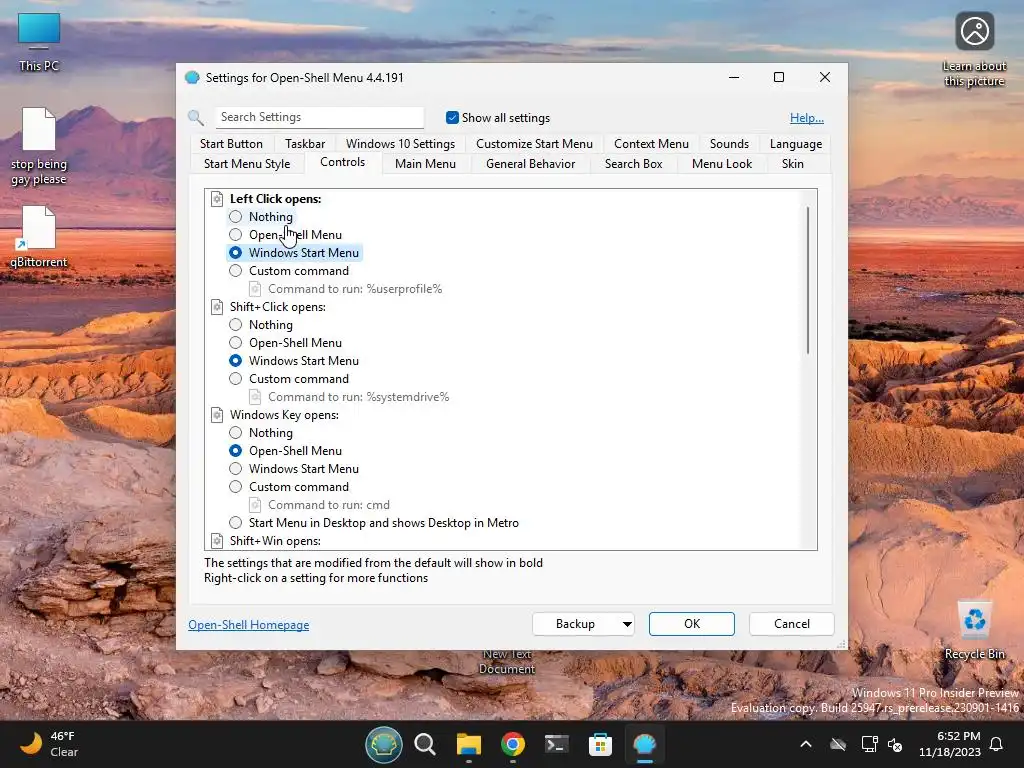Click the Windows Key opens setting icon
Screen dimensions: 1024x768
coord(217,415)
